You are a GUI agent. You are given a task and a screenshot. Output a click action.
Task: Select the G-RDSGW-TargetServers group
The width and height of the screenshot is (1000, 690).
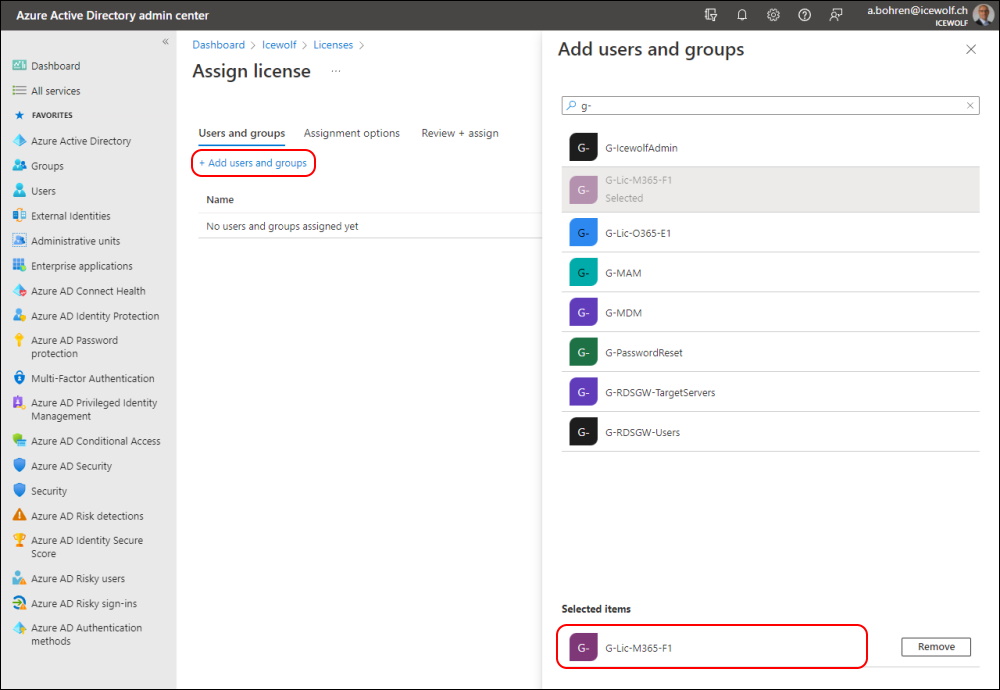tap(770, 392)
